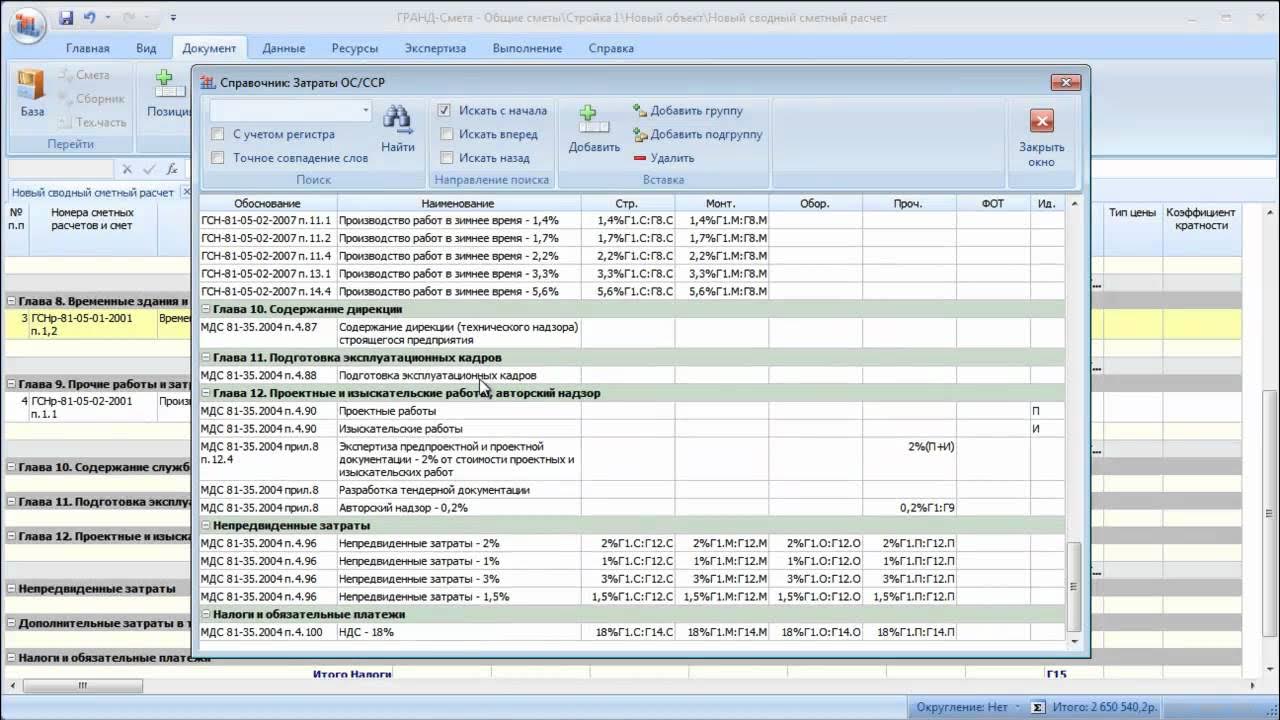Image resolution: width=1280 pixels, height=720 pixels.
Task: Switch to the Выполнение ribbon tab
Action: tap(527, 48)
